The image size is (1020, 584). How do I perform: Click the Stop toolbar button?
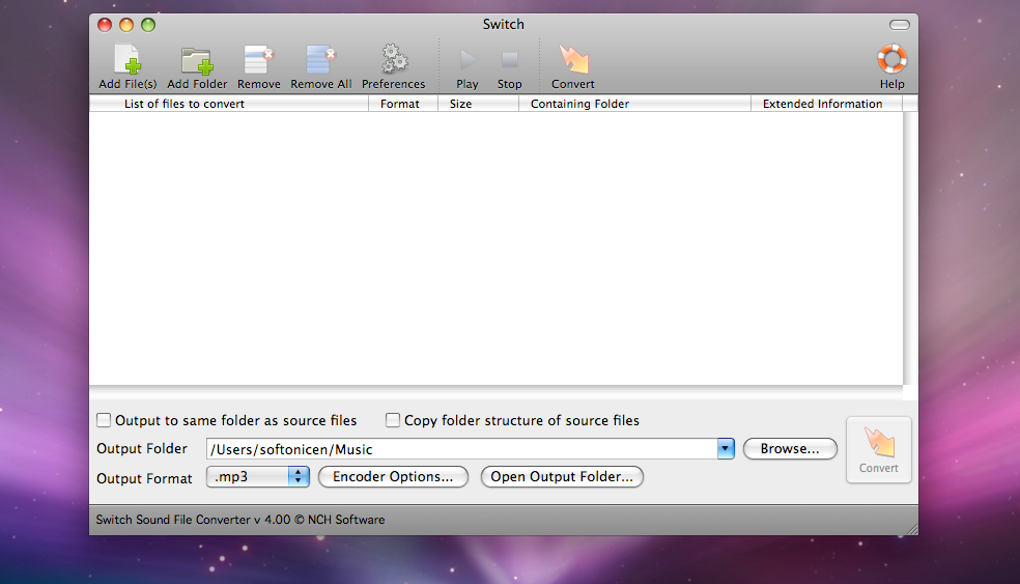coord(509,67)
